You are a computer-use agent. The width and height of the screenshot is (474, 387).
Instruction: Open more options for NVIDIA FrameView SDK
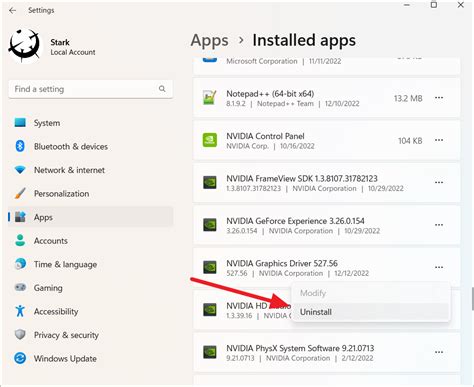click(439, 183)
